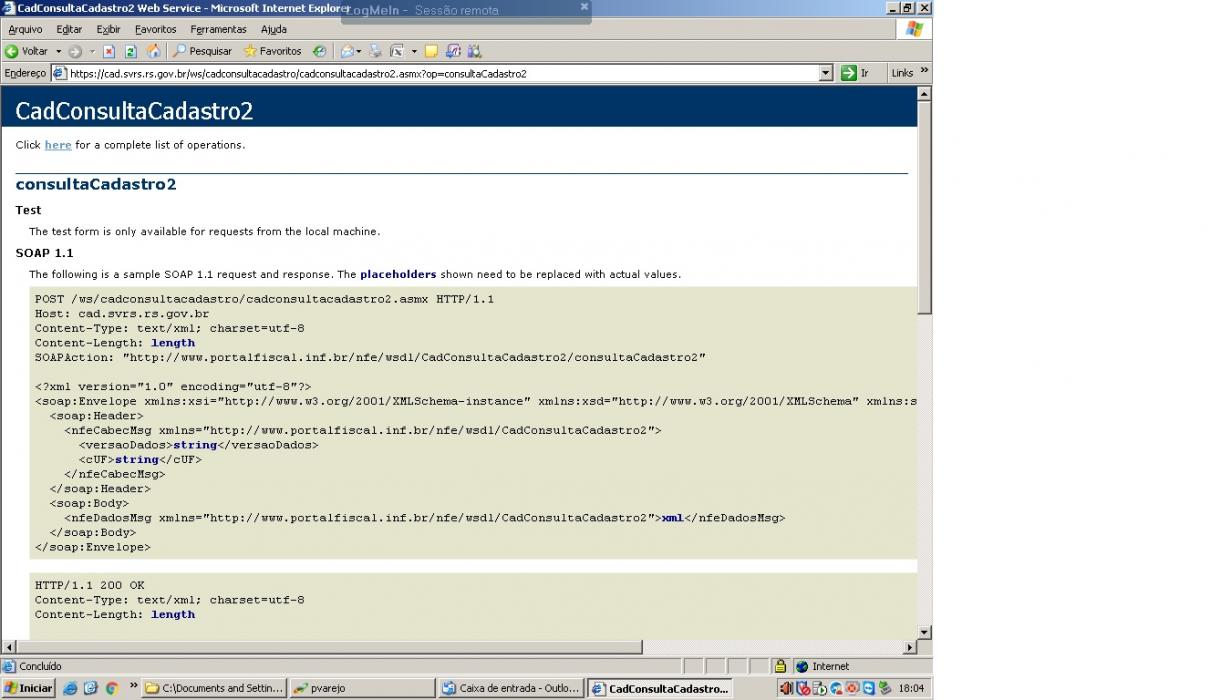Screen dimensions: 1221x700
Task: Click the 'Concluído' status bar text
Action: (40, 666)
